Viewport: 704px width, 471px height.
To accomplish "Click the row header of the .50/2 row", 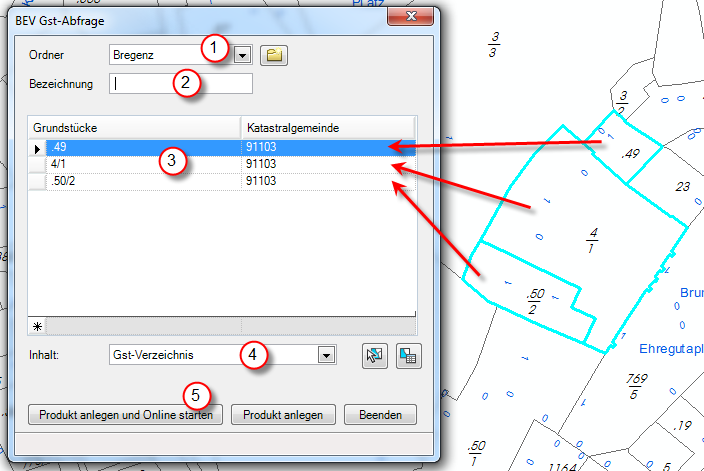I will click(37, 181).
